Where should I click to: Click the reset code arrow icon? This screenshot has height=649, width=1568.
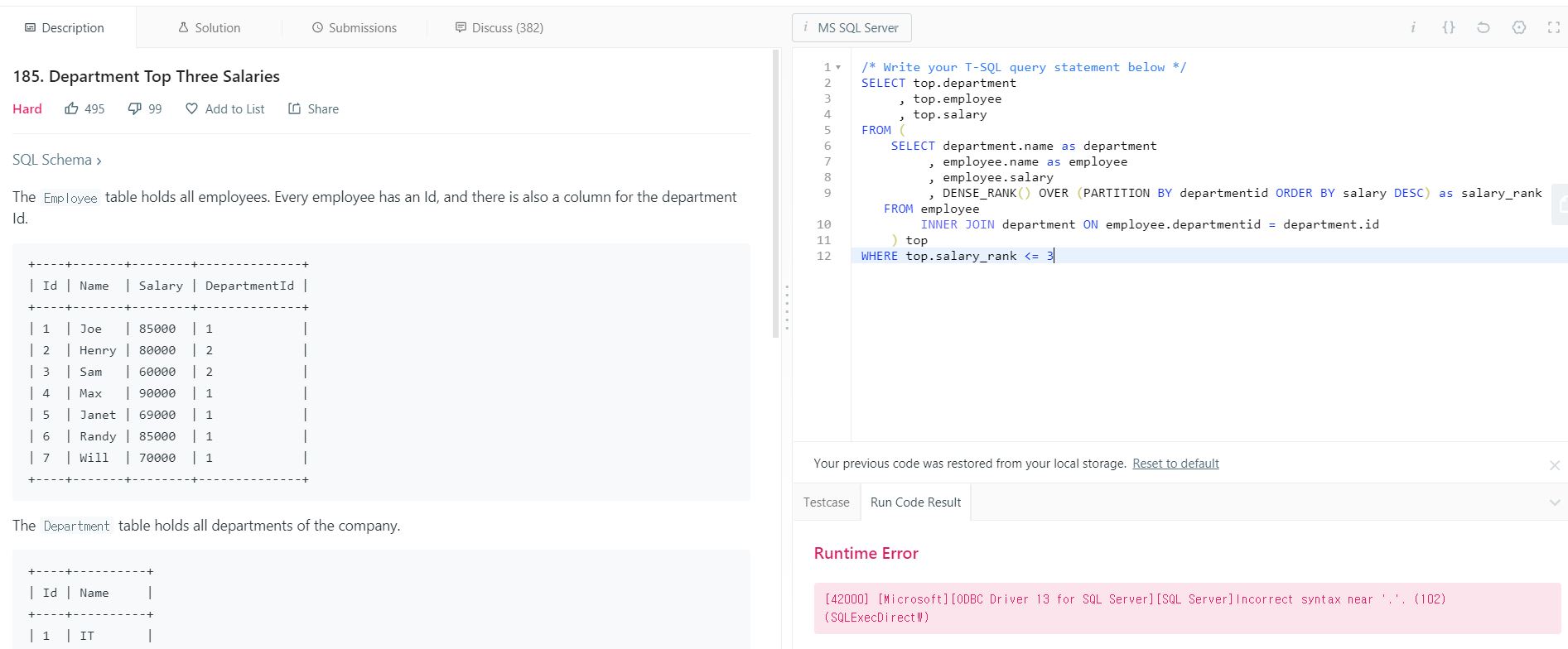click(1483, 27)
